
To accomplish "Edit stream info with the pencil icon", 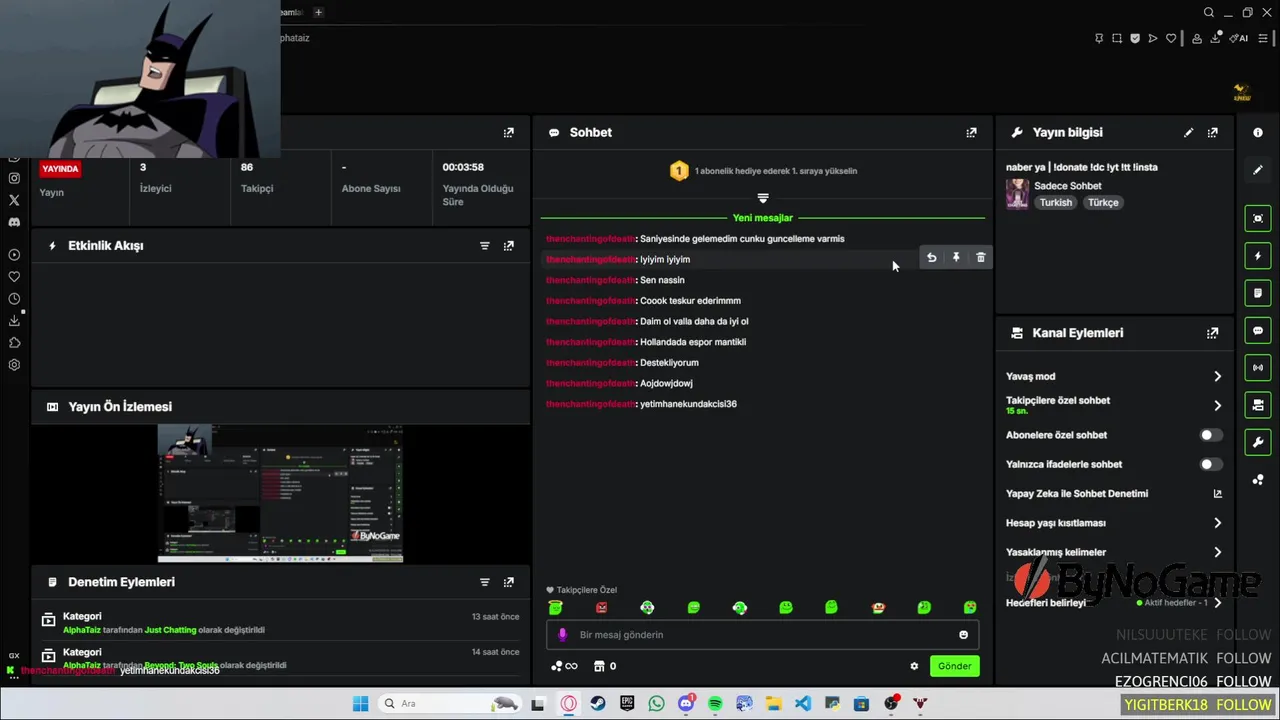I will tap(1188, 132).
